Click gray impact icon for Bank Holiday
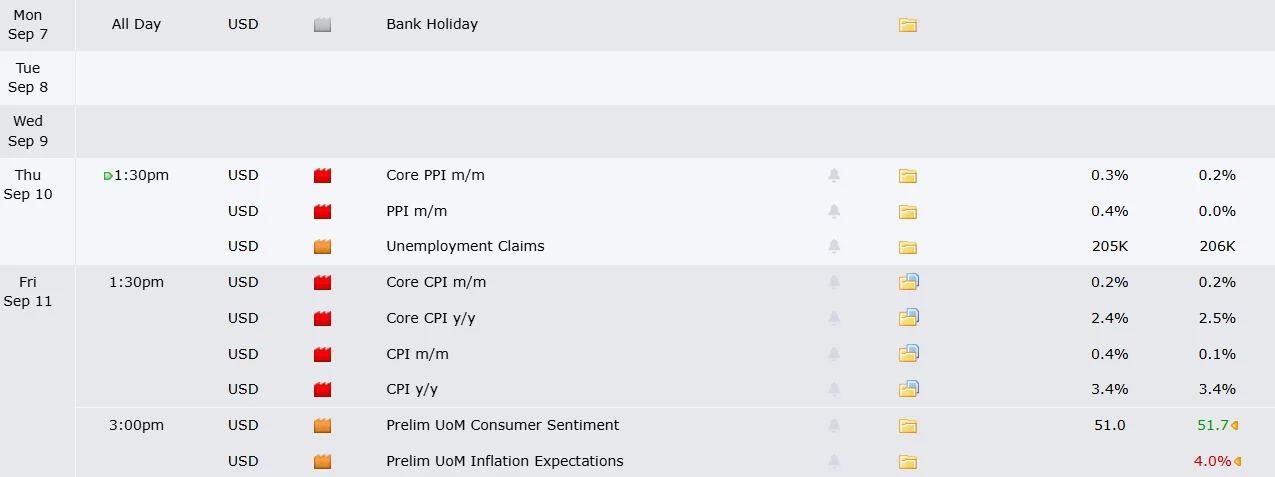The image size is (1275, 477). click(322, 25)
